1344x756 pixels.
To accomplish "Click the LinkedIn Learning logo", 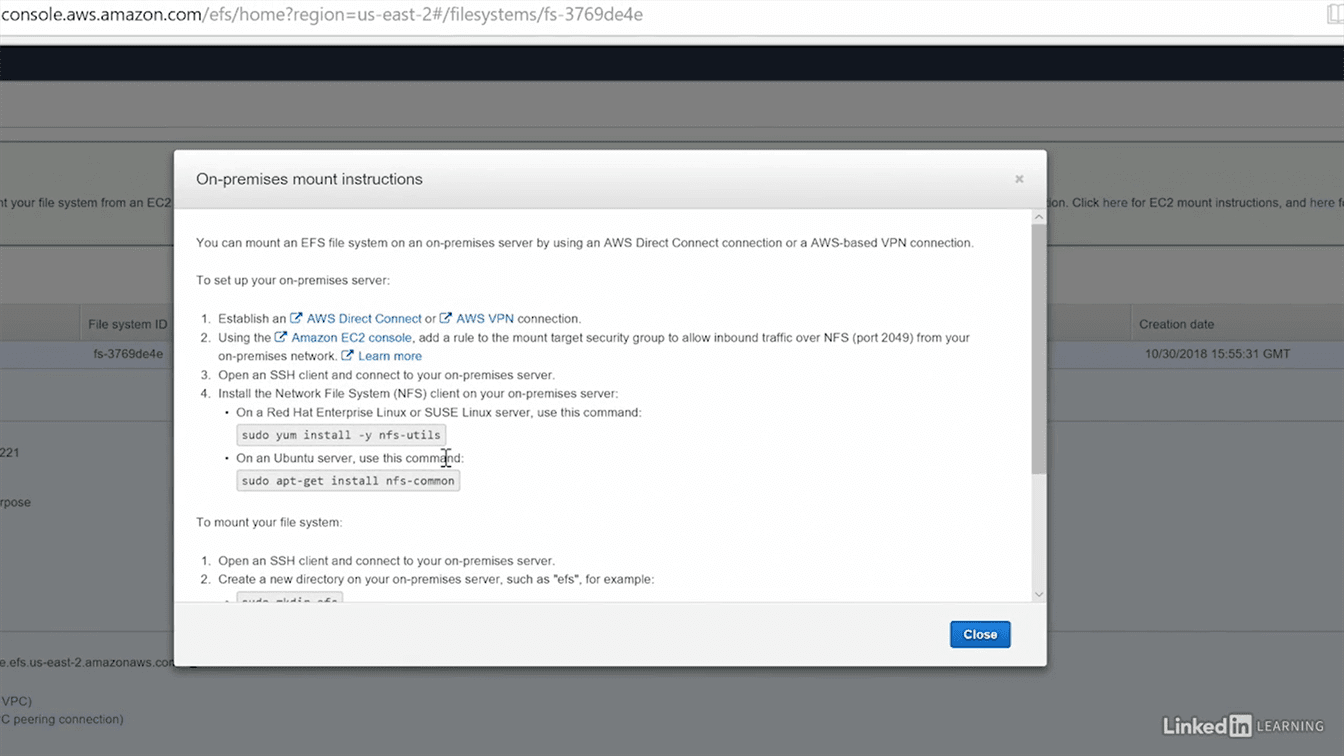I will point(1243,726).
